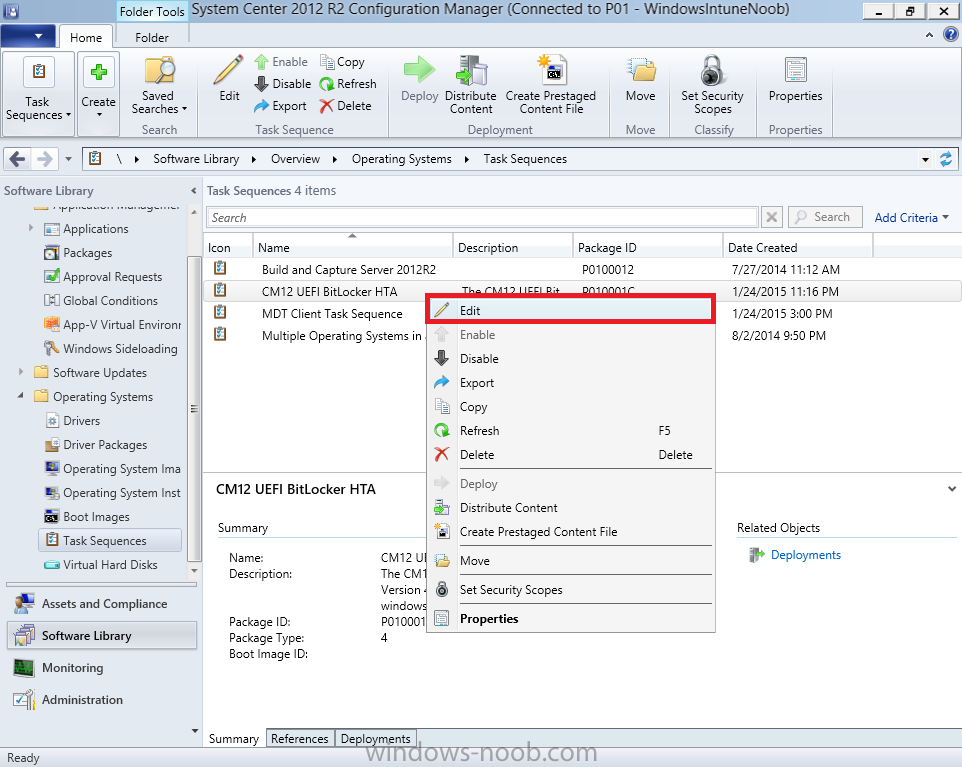The height and width of the screenshot is (767, 962).
Task: Click Software Library in the breadcrumb
Action: (196, 159)
